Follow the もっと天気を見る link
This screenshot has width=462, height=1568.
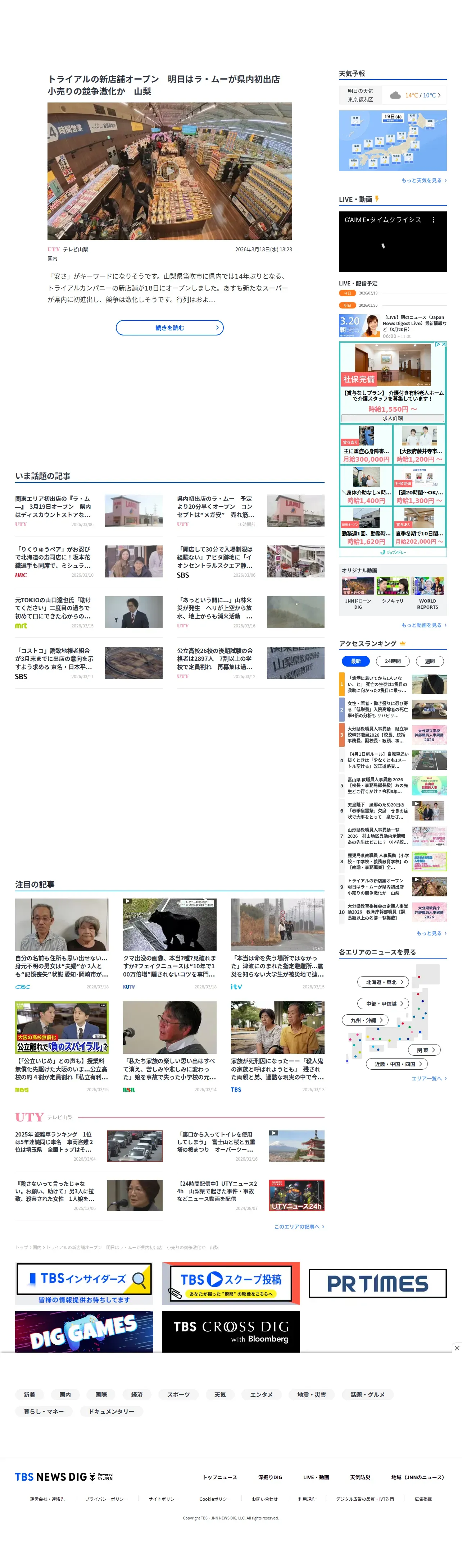(x=423, y=180)
